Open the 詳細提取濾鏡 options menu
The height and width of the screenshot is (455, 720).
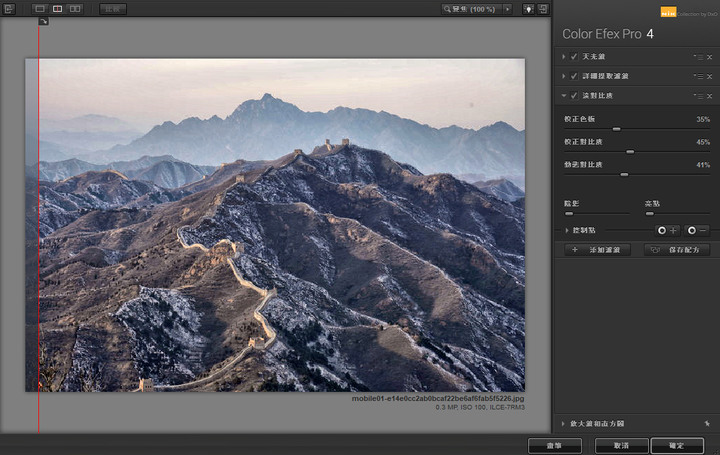pos(698,76)
